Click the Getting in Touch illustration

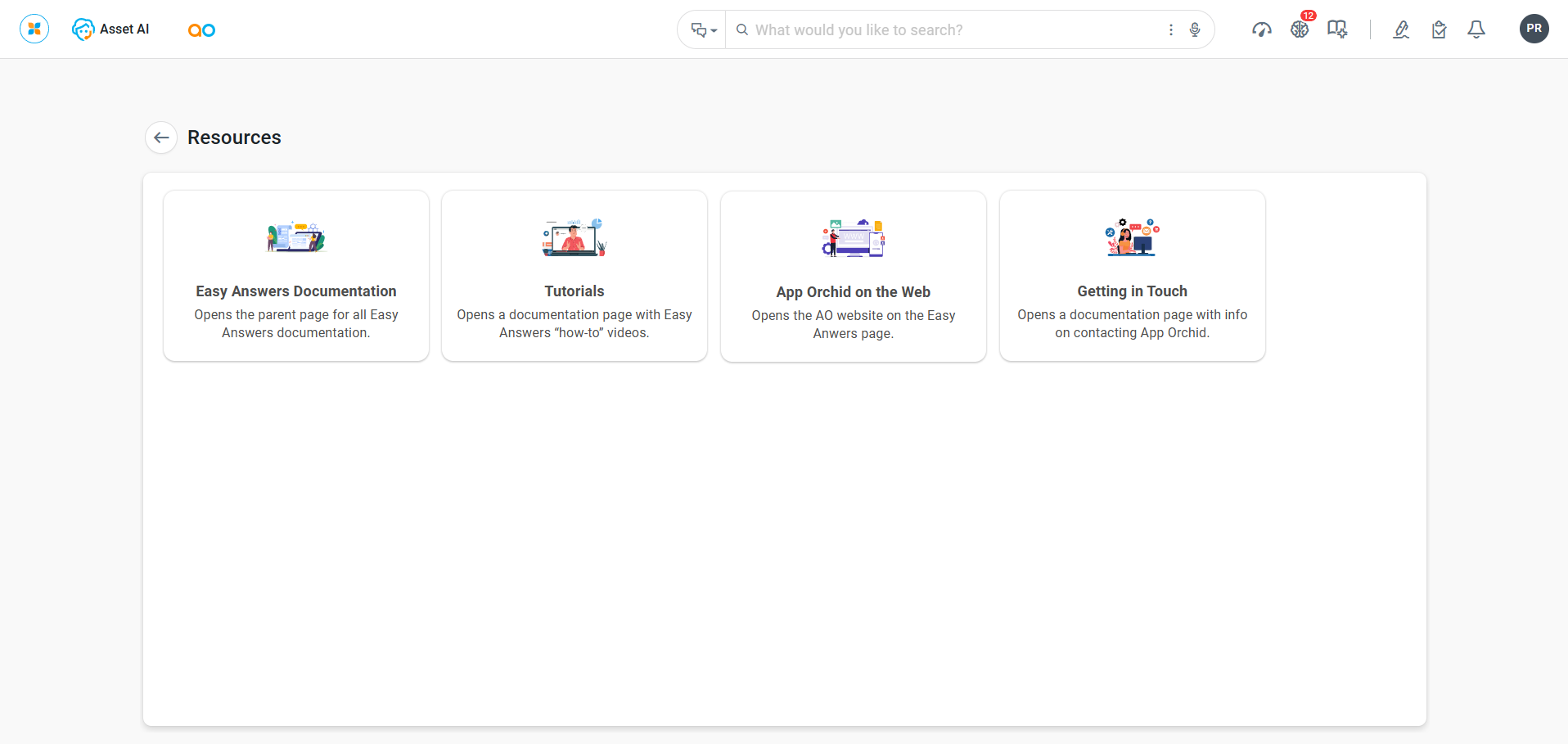coord(1133,237)
